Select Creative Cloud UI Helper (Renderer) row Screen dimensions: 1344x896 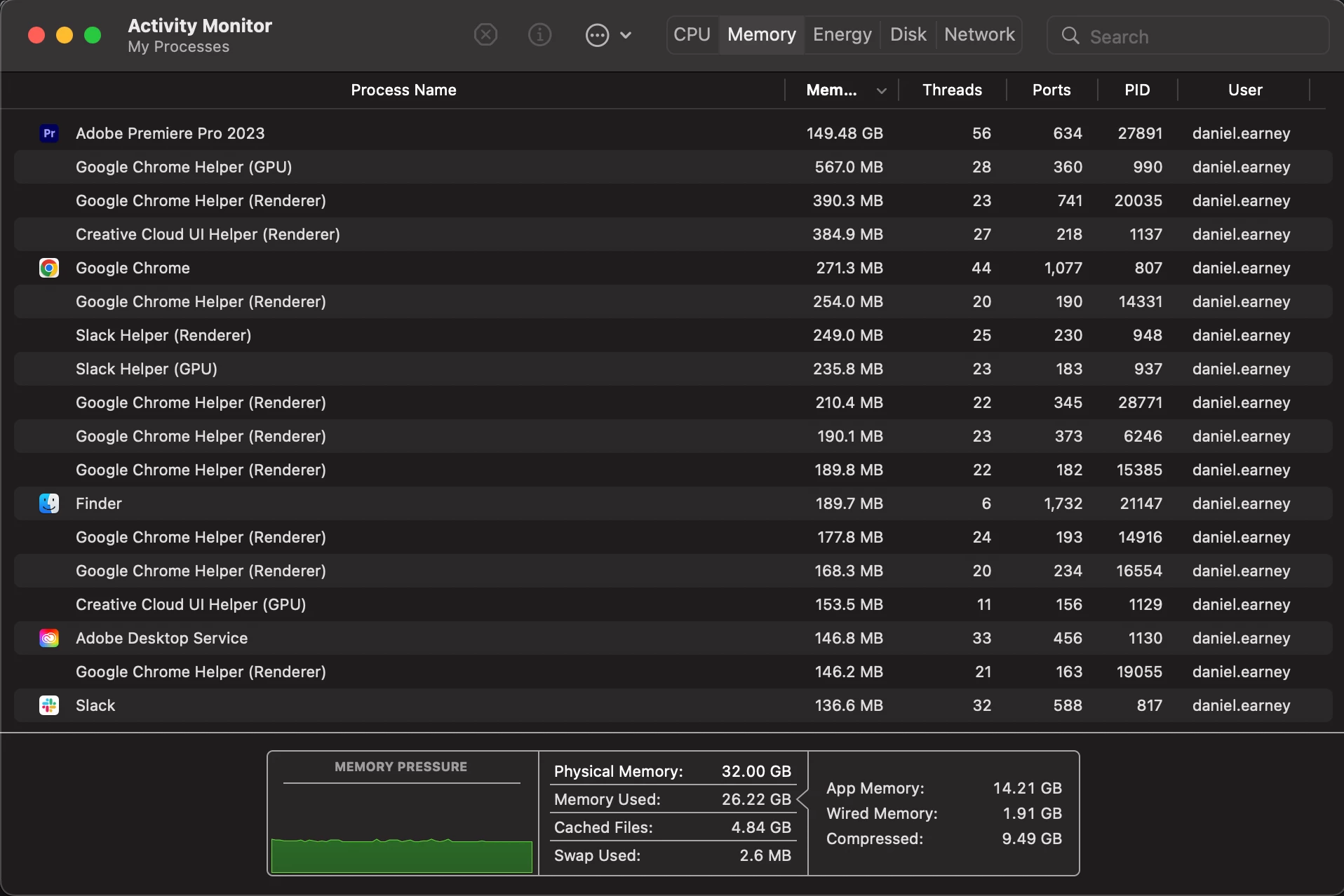(x=673, y=234)
